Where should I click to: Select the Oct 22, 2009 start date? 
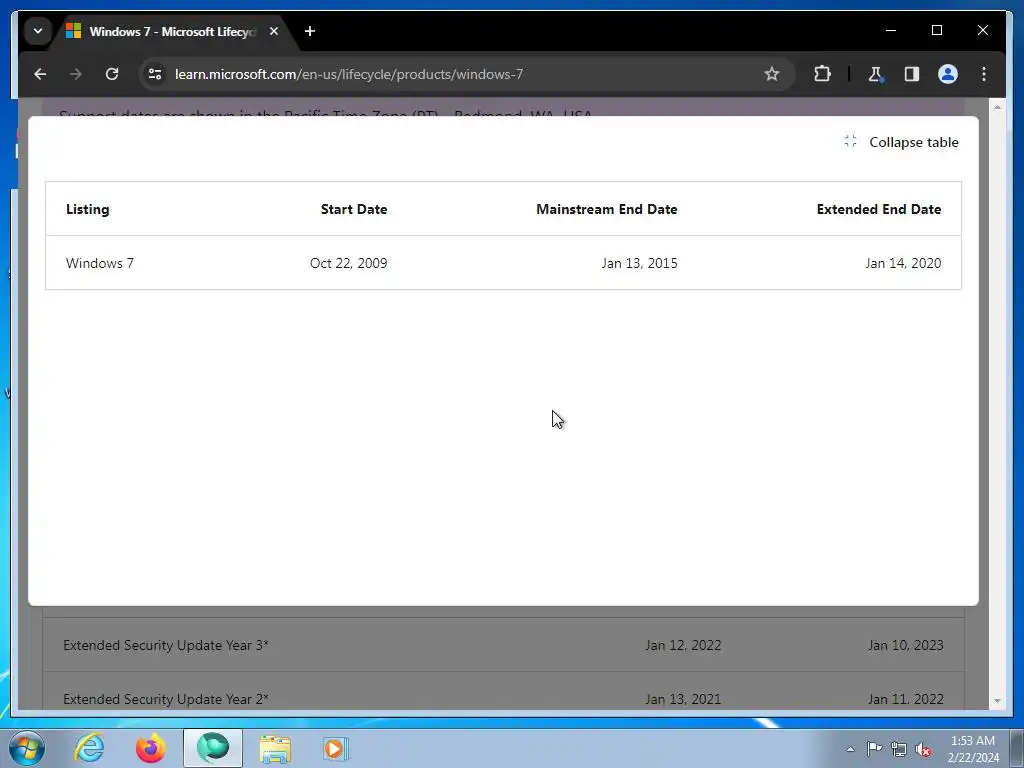coord(348,263)
